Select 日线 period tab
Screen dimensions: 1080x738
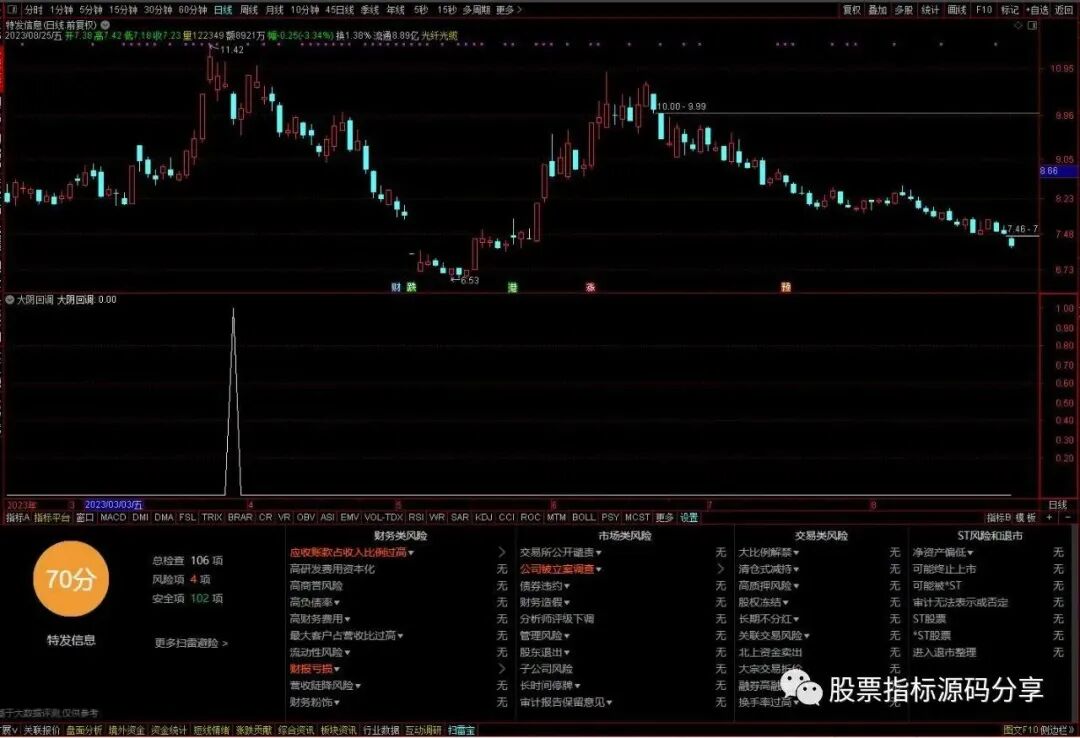(x=223, y=10)
